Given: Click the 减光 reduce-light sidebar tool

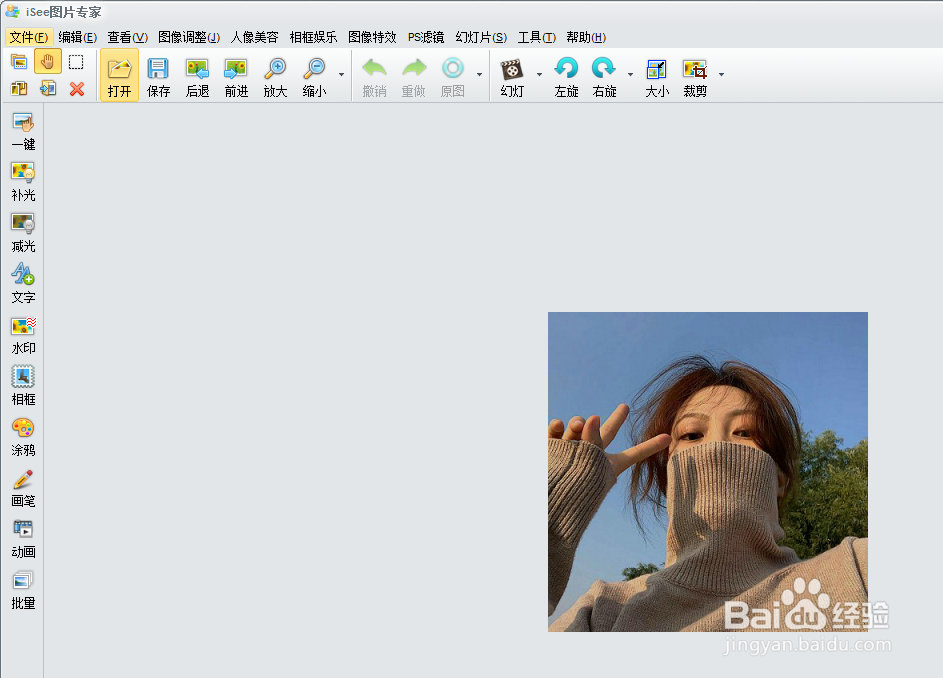Looking at the screenshot, I should coord(23,233).
